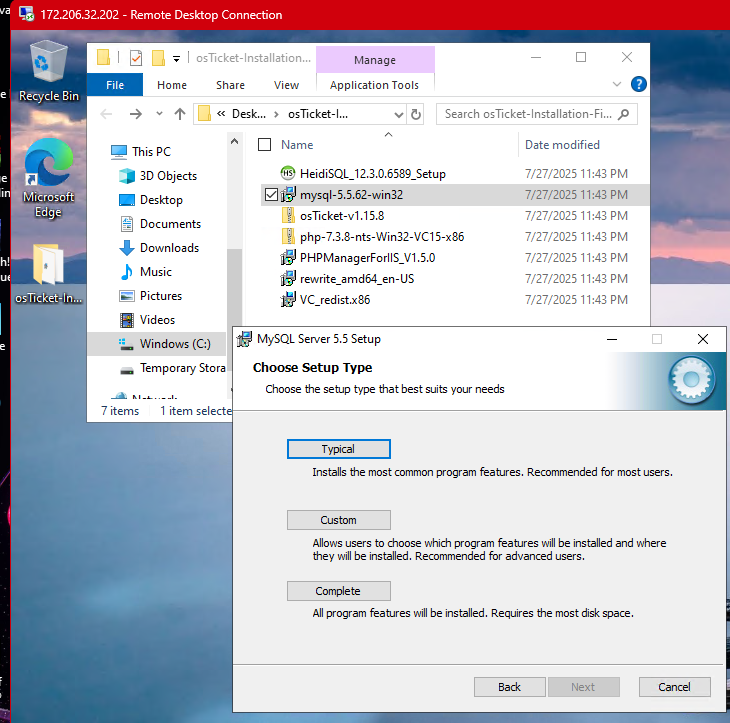Click osTicket-I... breadcrumb in address bar
730x723 pixels.
coord(318,114)
